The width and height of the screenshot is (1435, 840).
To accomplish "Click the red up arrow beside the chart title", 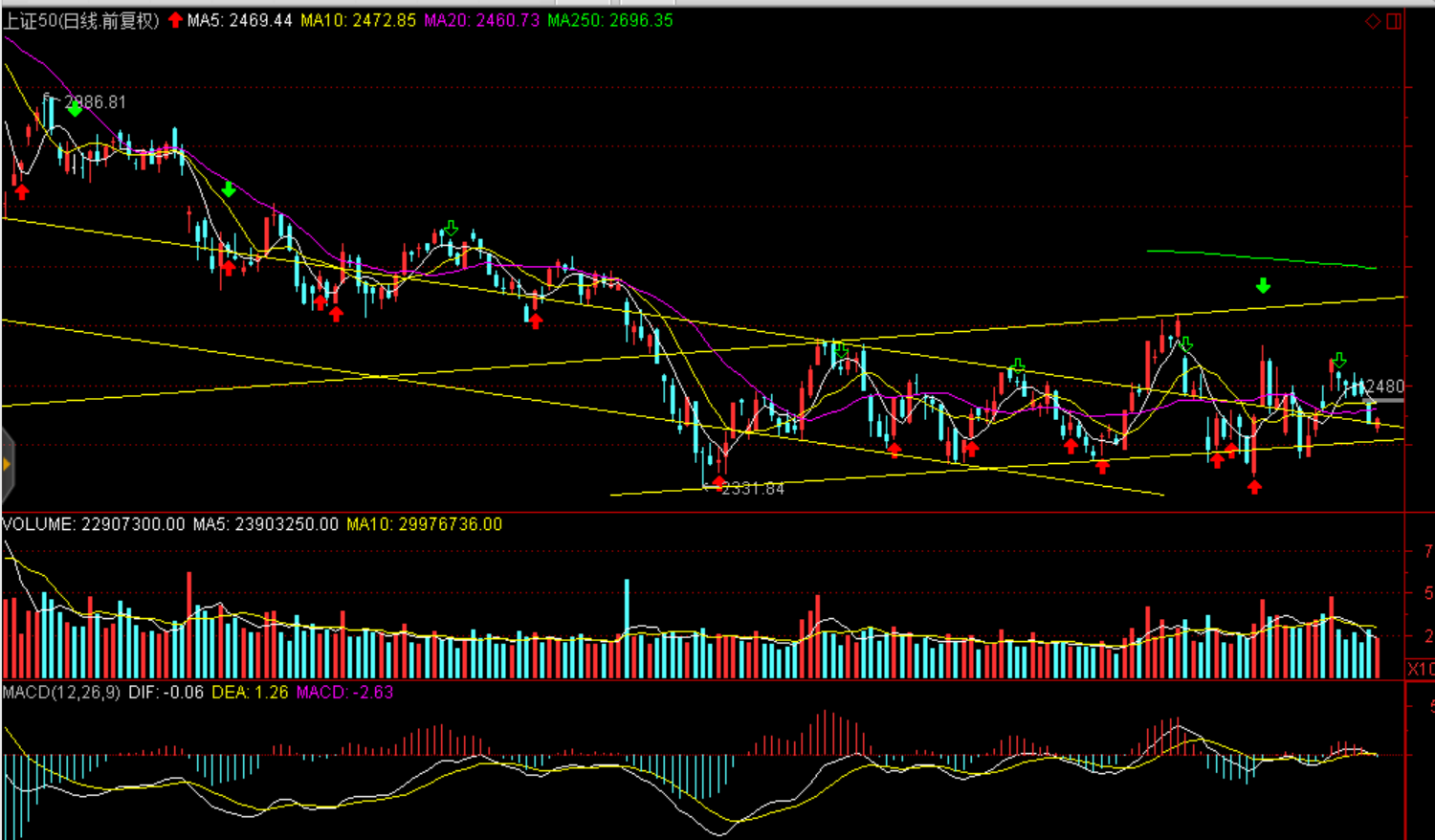I will click(175, 20).
